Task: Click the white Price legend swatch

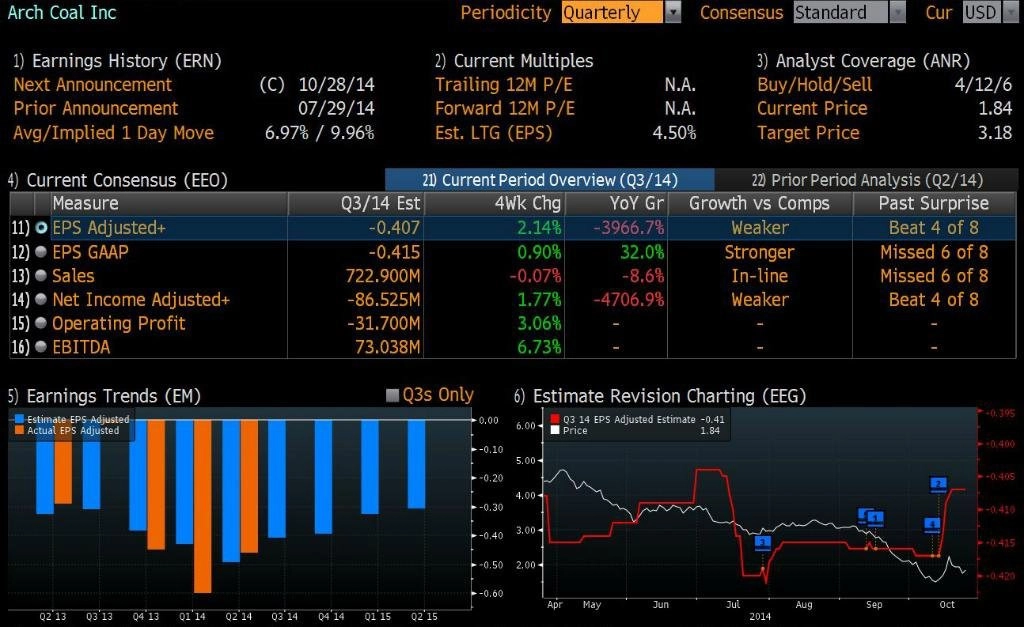Action: pyautogui.click(x=555, y=430)
